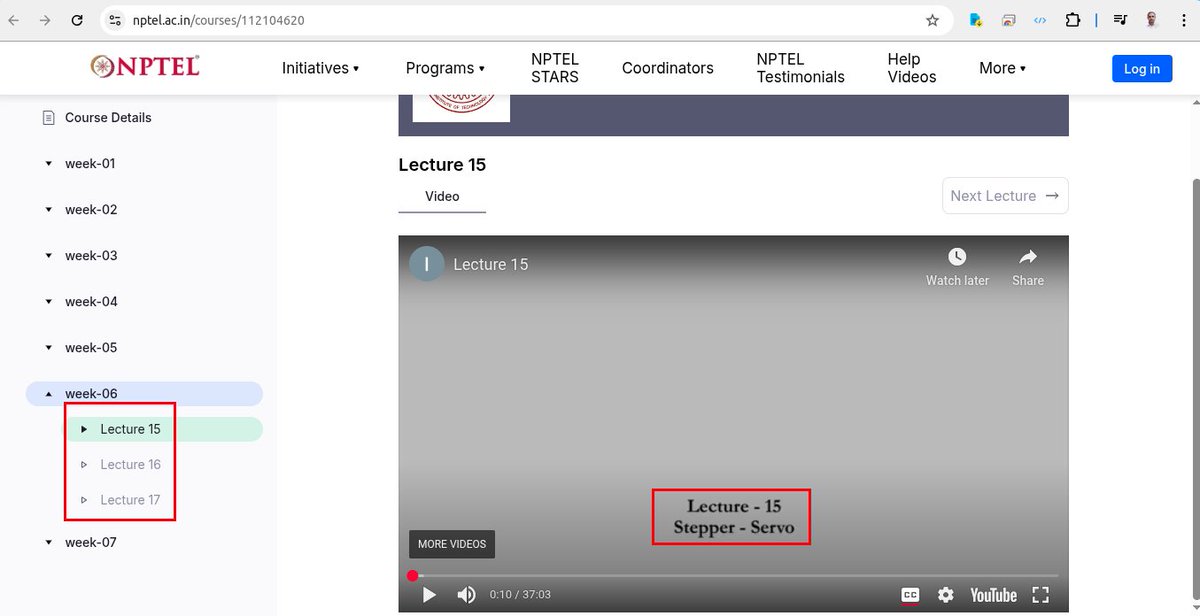The width and height of the screenshot is (1200, 616).
Task: Play the Lecture 15 video
Action: point(429,595)
